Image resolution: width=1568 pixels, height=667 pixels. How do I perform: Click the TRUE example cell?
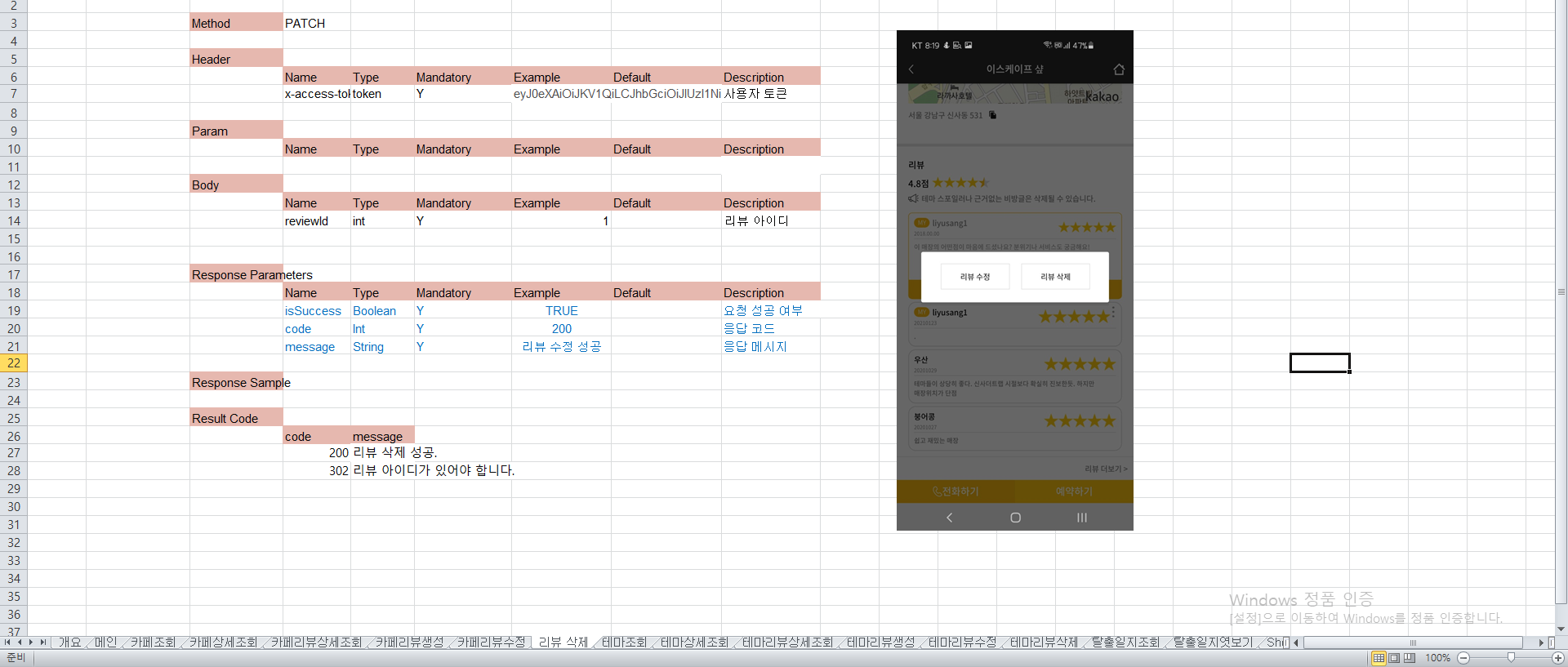pos(561,310)
